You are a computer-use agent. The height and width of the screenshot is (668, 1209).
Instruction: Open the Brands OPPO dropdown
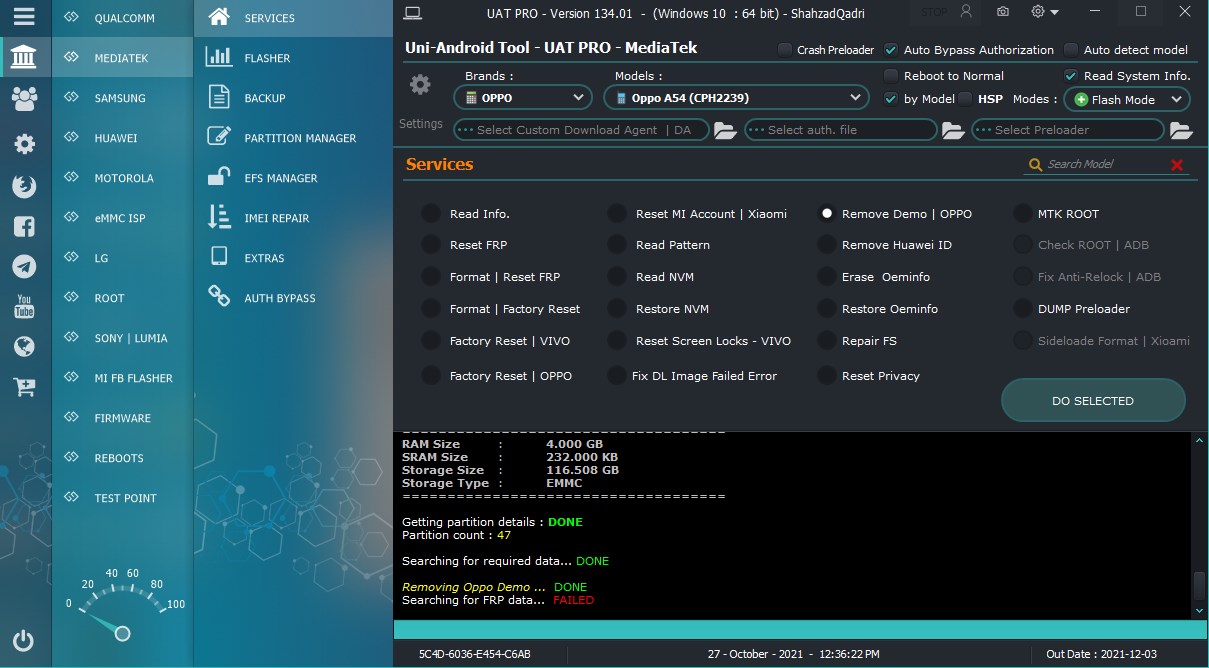point(523,98)
